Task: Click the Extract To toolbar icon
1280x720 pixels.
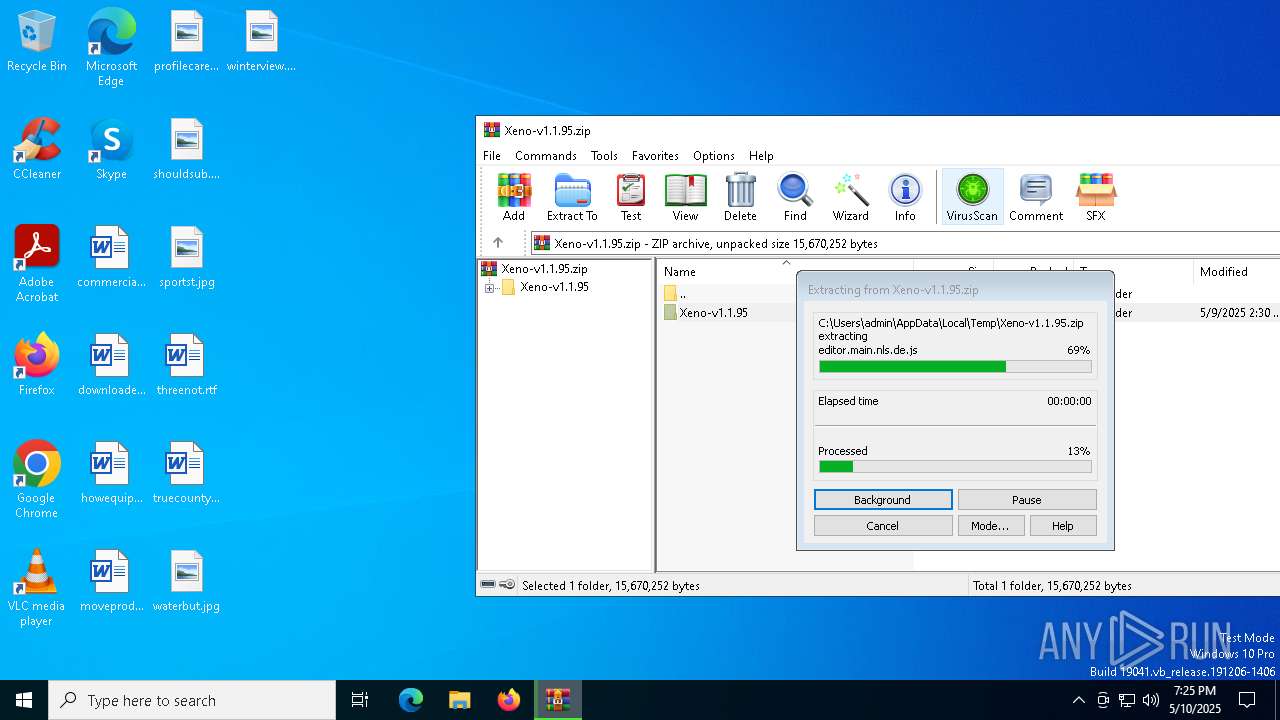Action: tap(572, 196)
